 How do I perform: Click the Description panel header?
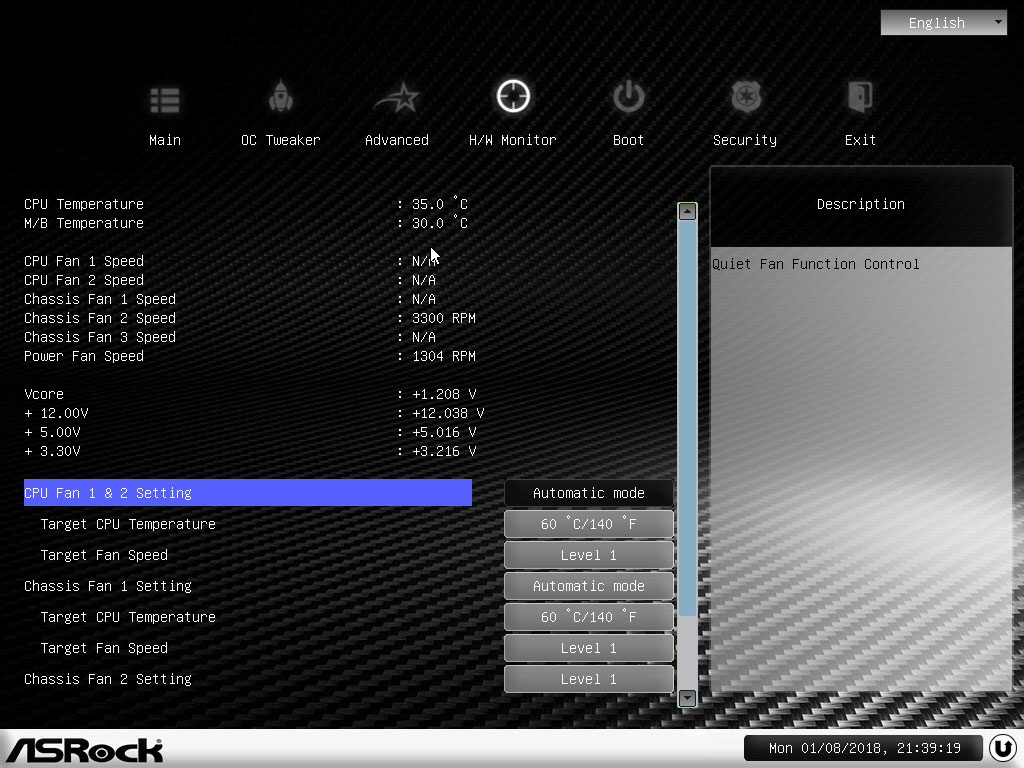[x=861, y=204]
